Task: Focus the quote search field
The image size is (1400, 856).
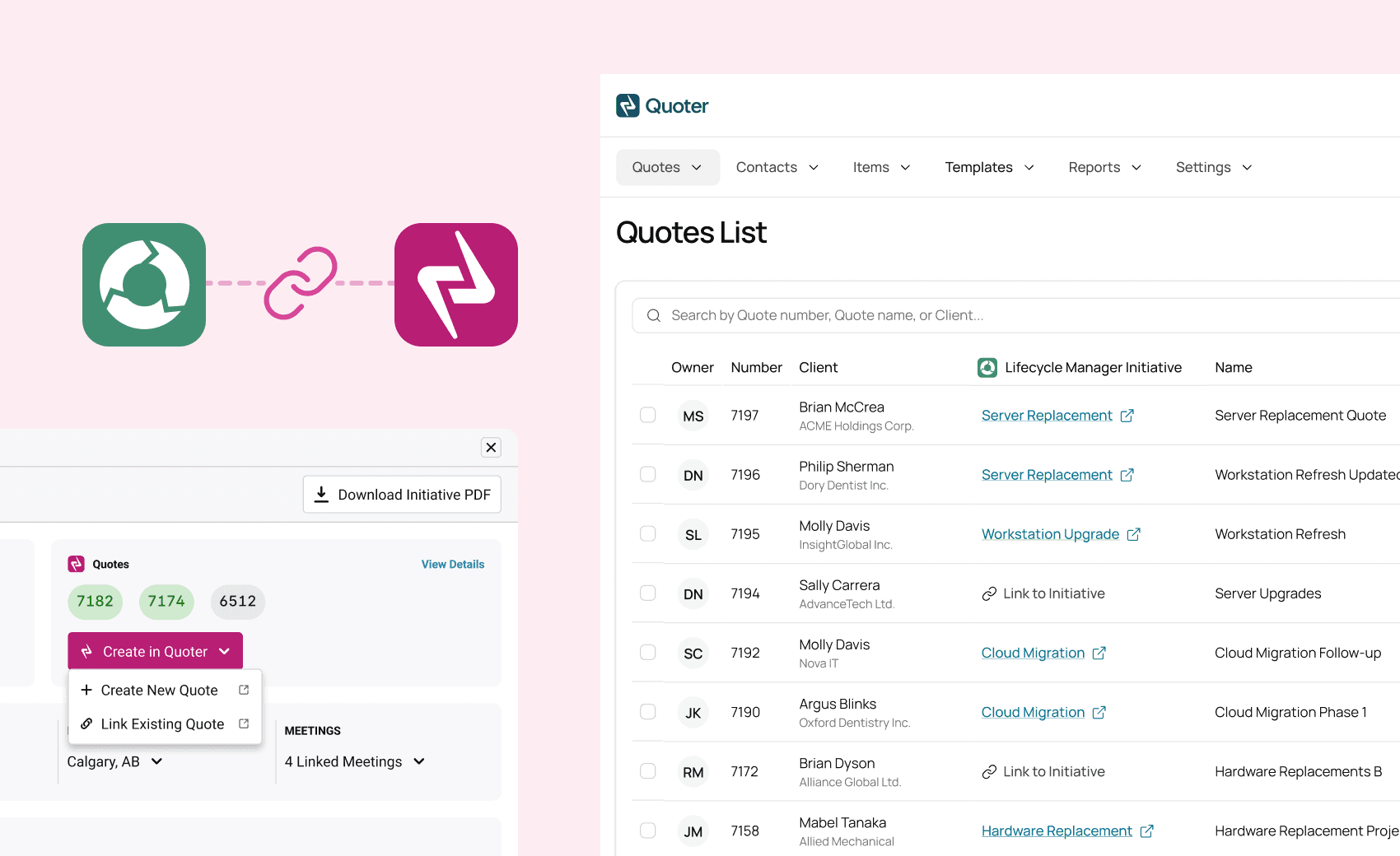Action: [x=1016, y=315]
